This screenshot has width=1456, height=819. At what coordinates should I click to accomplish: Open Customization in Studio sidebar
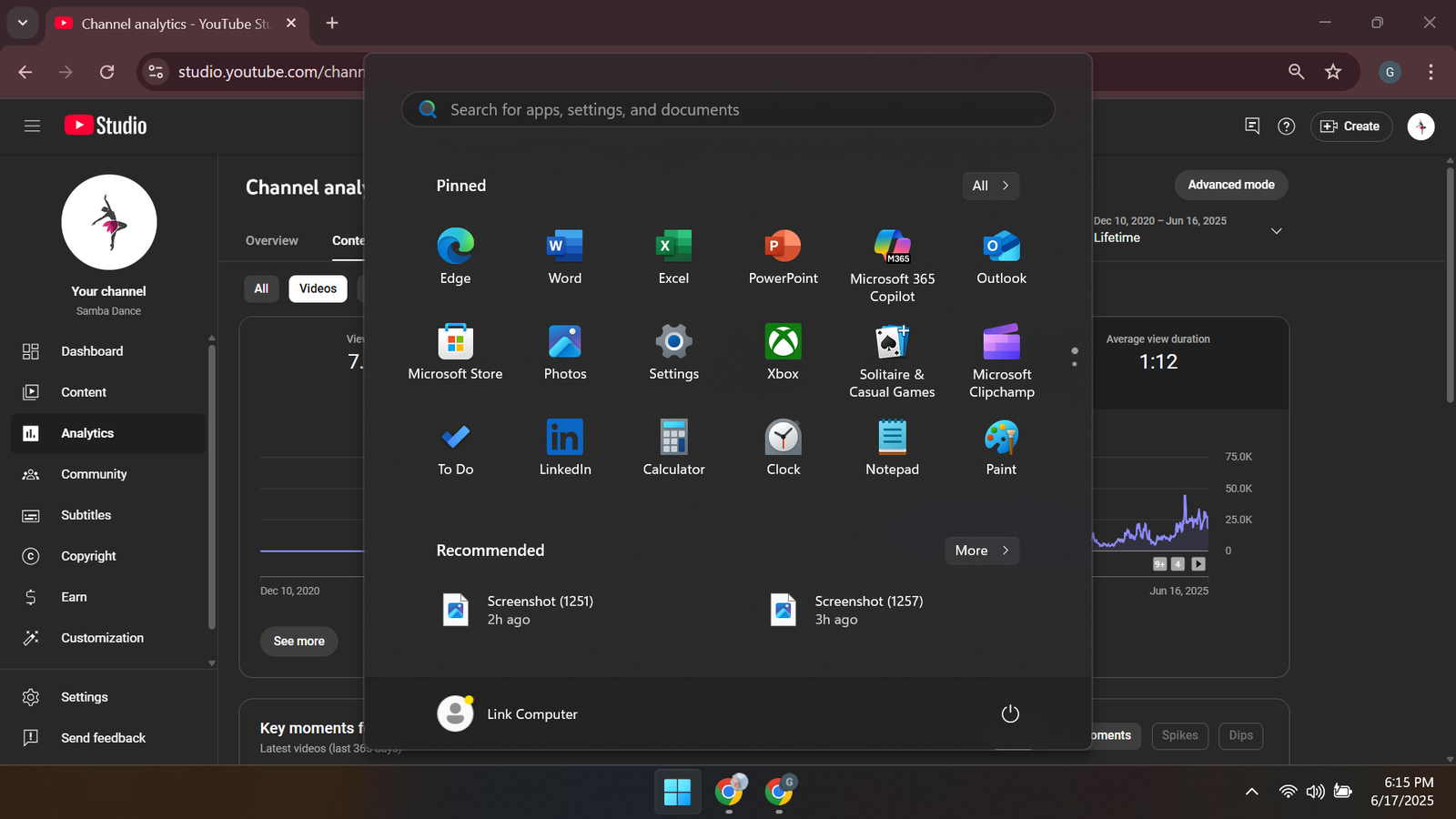(108, 638)
